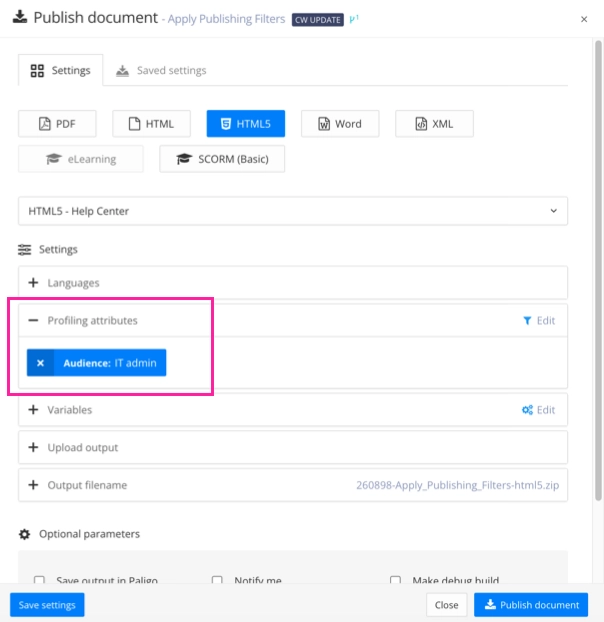Enable Notify me checkbox
Viewport: 604px width, 622px height.
(x=217, y=580)
